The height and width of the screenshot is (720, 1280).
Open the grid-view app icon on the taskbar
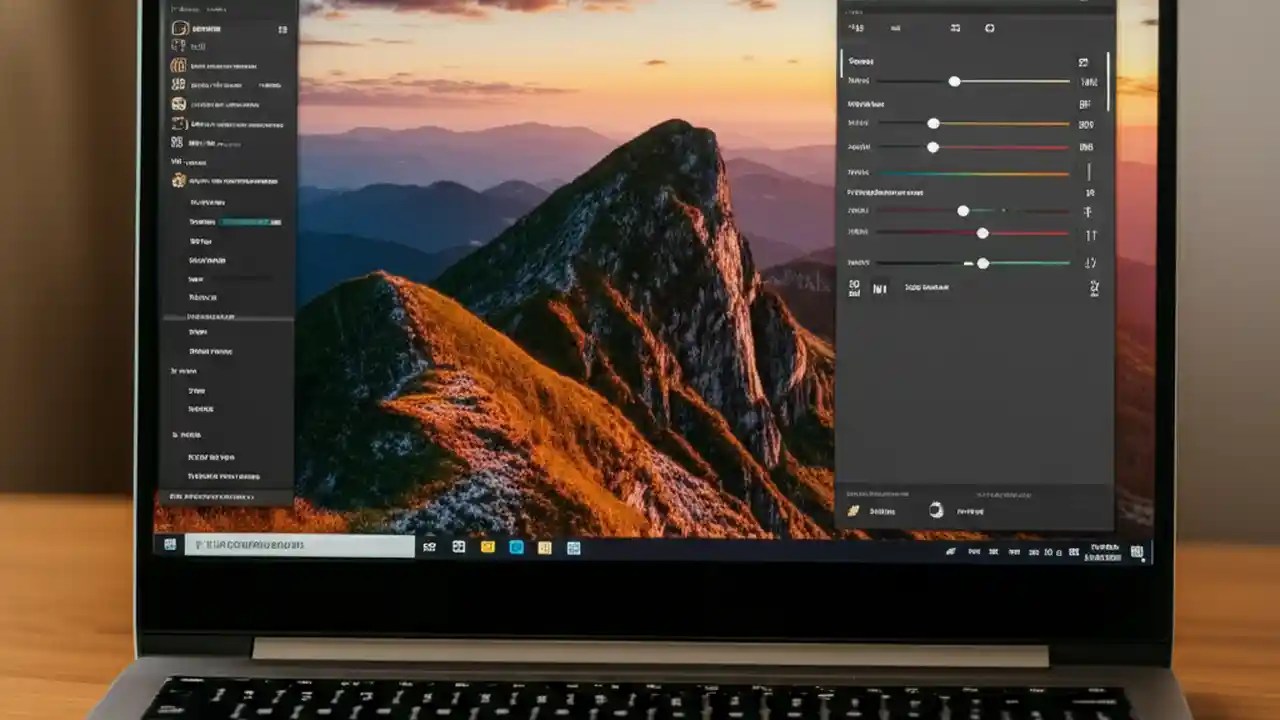[x=458, y=548]
